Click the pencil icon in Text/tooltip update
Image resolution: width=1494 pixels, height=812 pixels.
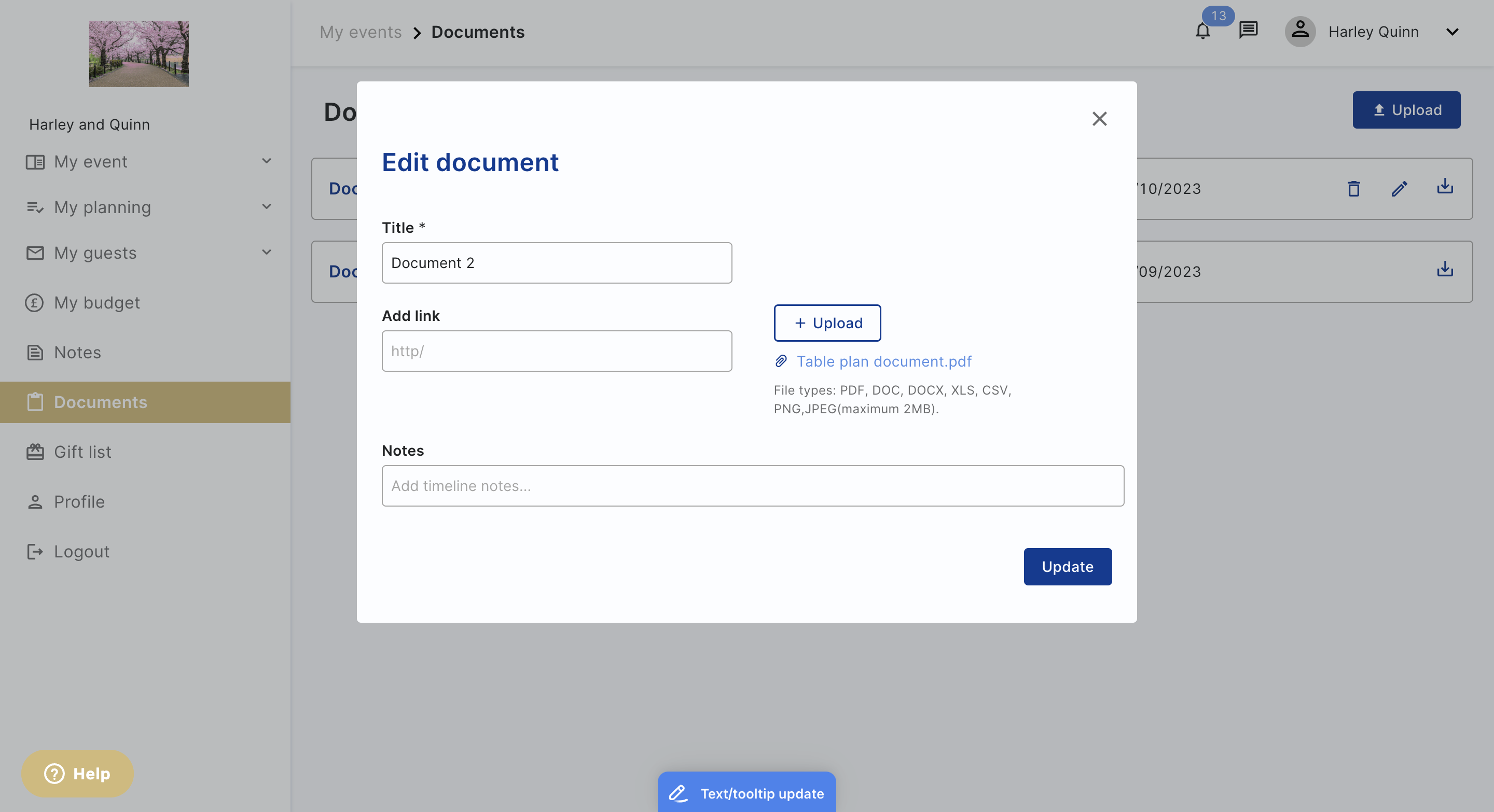tap(678, 793)
